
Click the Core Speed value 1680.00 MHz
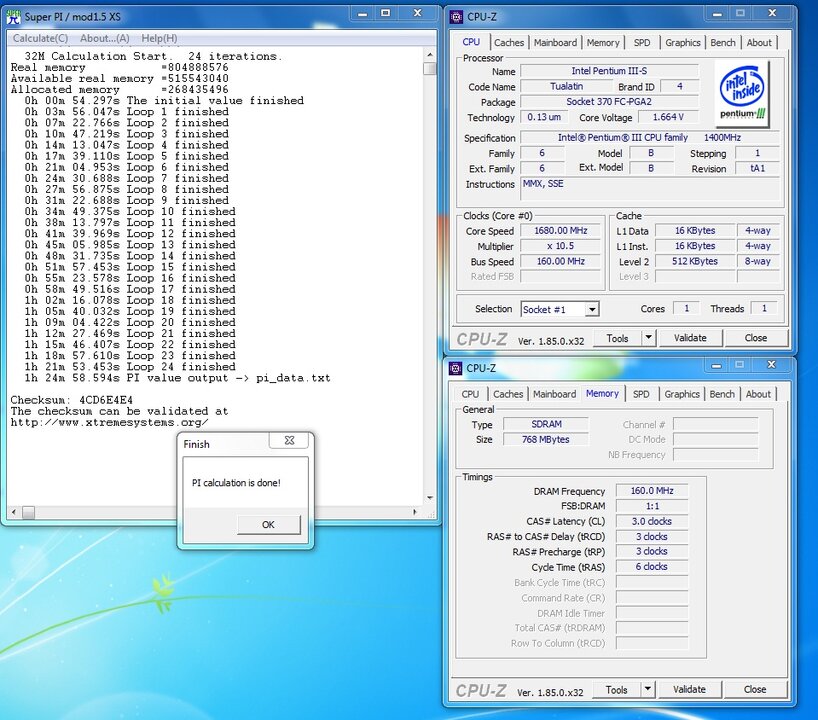point(561,231)
